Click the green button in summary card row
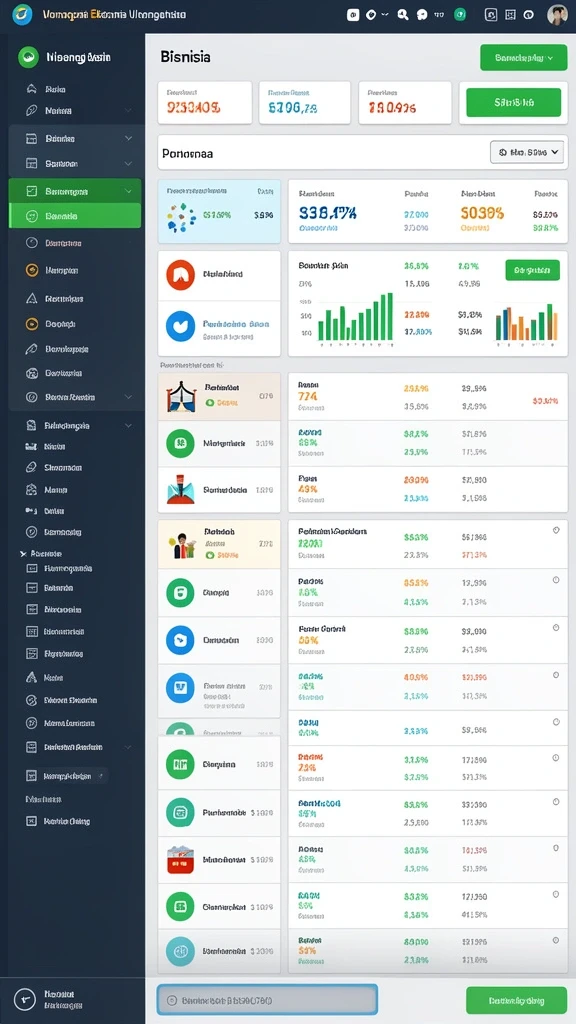 coord(513,103)
